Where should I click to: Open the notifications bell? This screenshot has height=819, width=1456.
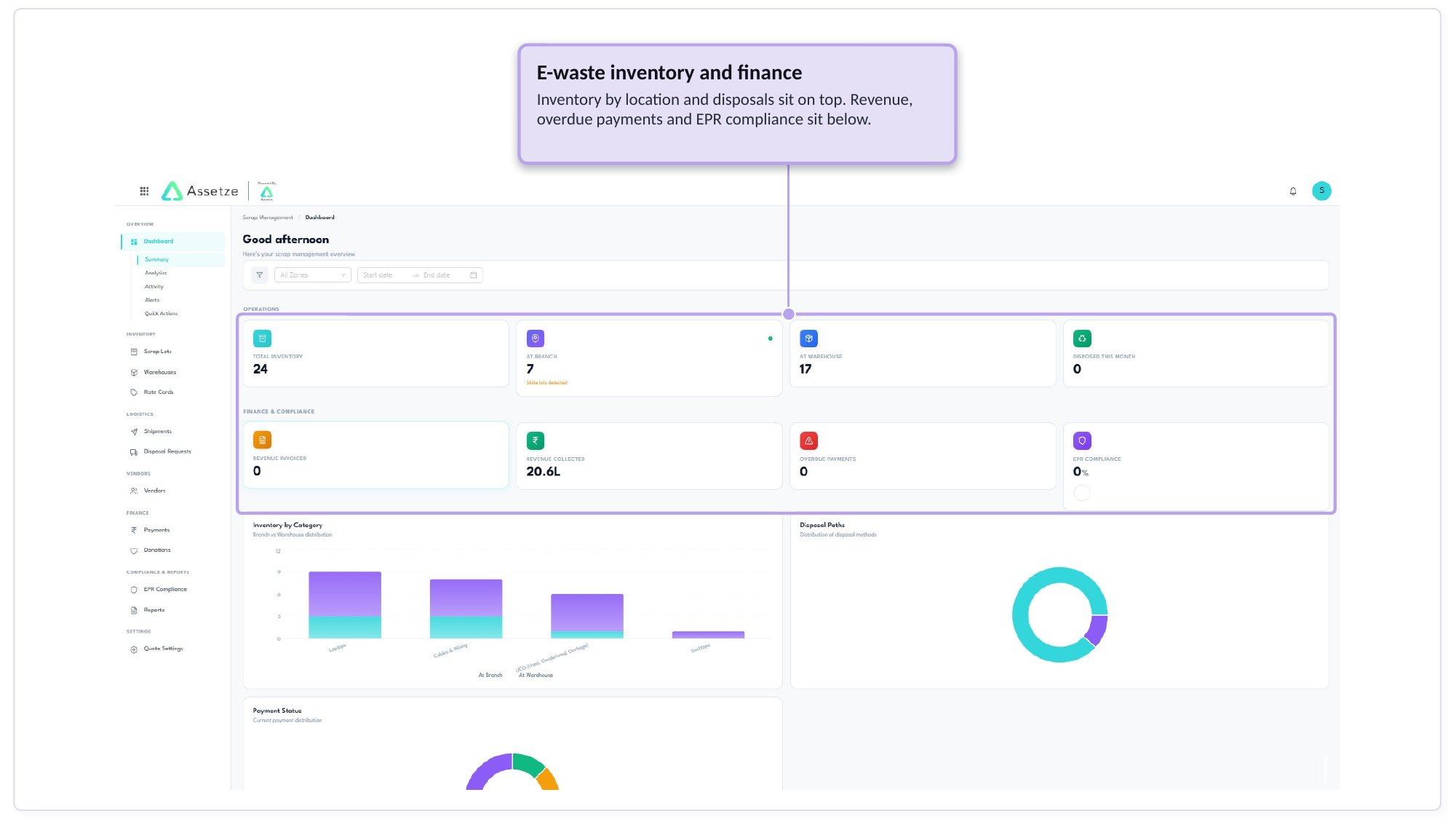click(1293, 191)
